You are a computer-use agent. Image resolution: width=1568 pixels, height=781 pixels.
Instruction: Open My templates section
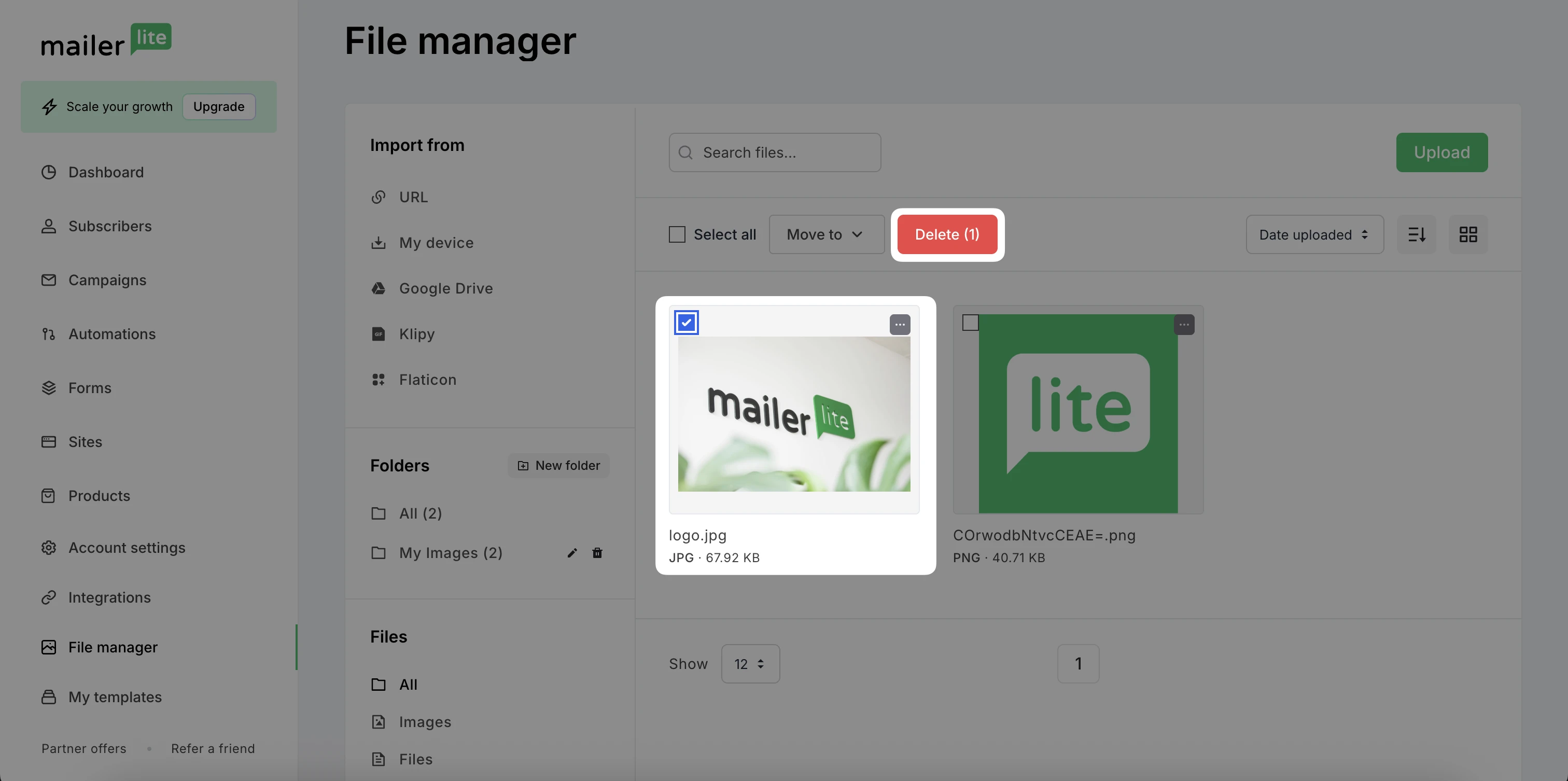[x=115, y=697]
